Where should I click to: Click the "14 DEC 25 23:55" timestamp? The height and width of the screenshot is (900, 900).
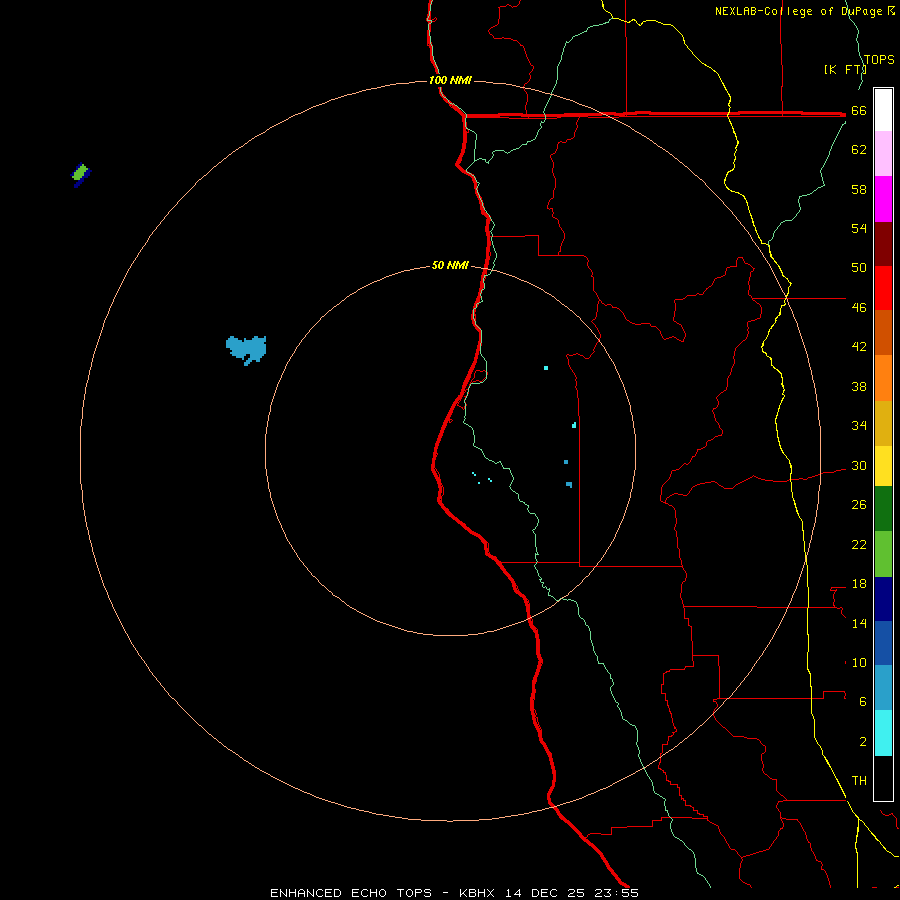572,893
